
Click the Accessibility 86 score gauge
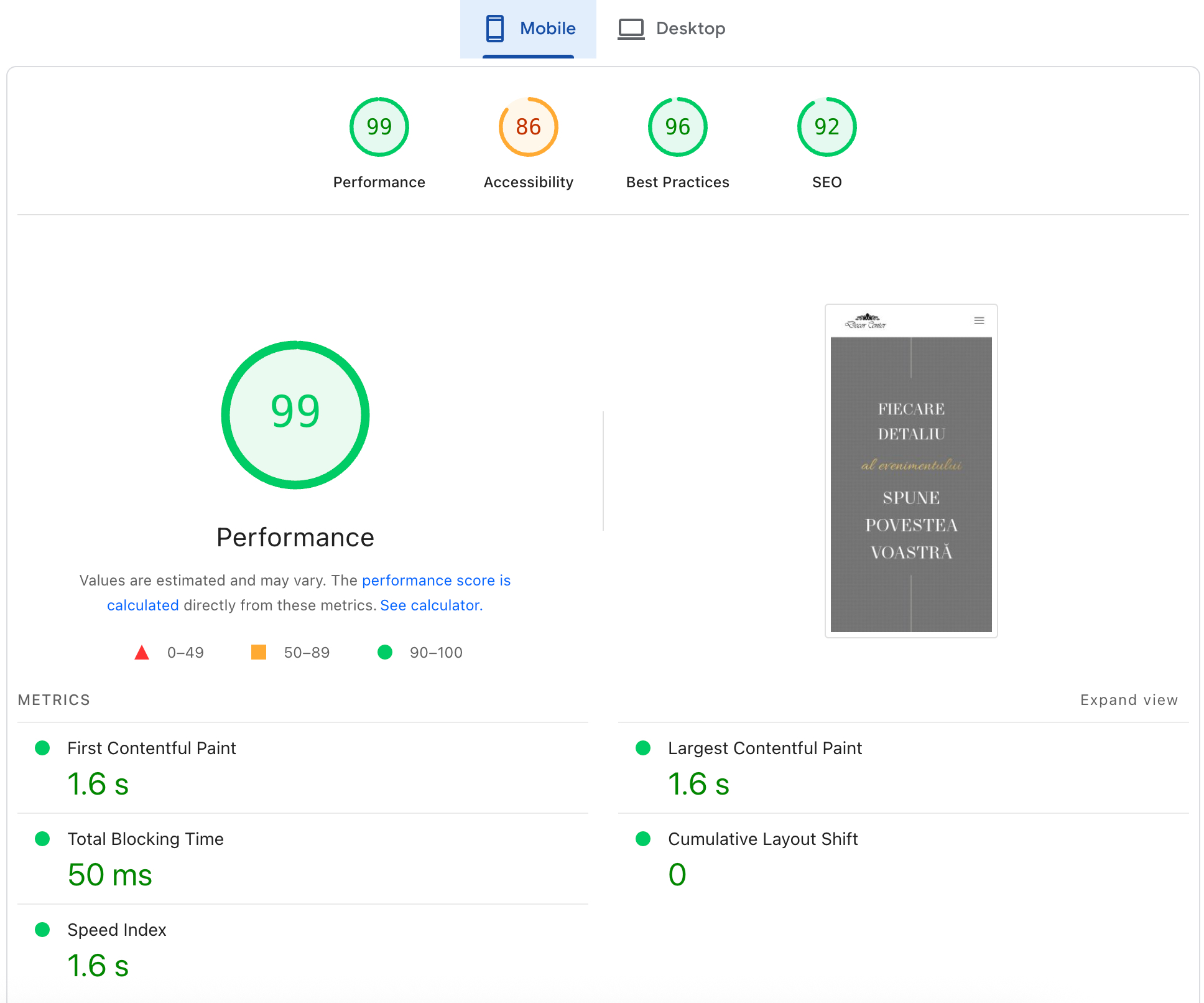click(x=528, y=127)
